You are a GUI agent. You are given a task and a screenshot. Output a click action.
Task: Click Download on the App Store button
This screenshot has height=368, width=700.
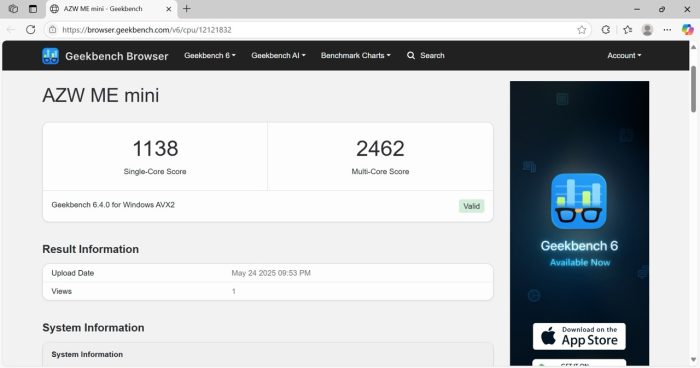click(x=579, y=336)
